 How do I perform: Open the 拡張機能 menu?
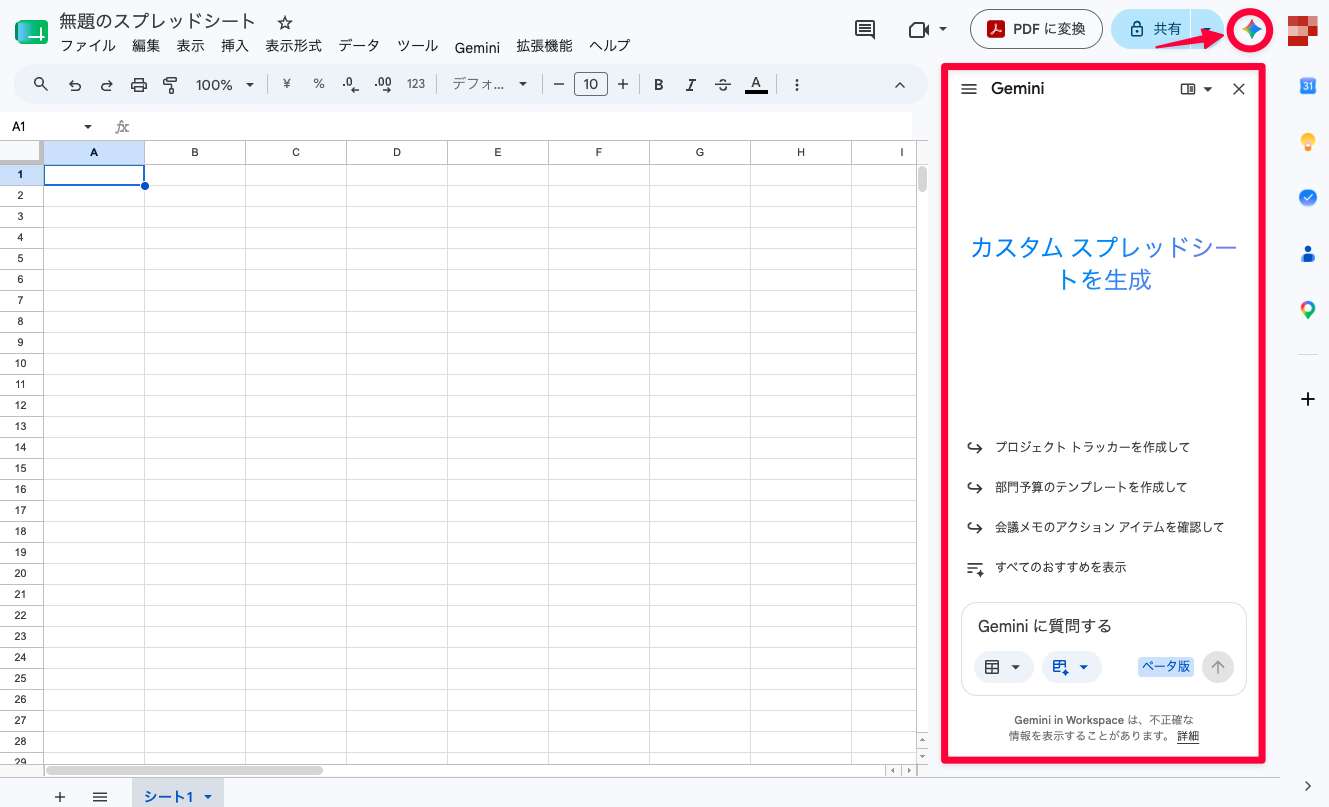pos(544,46)
